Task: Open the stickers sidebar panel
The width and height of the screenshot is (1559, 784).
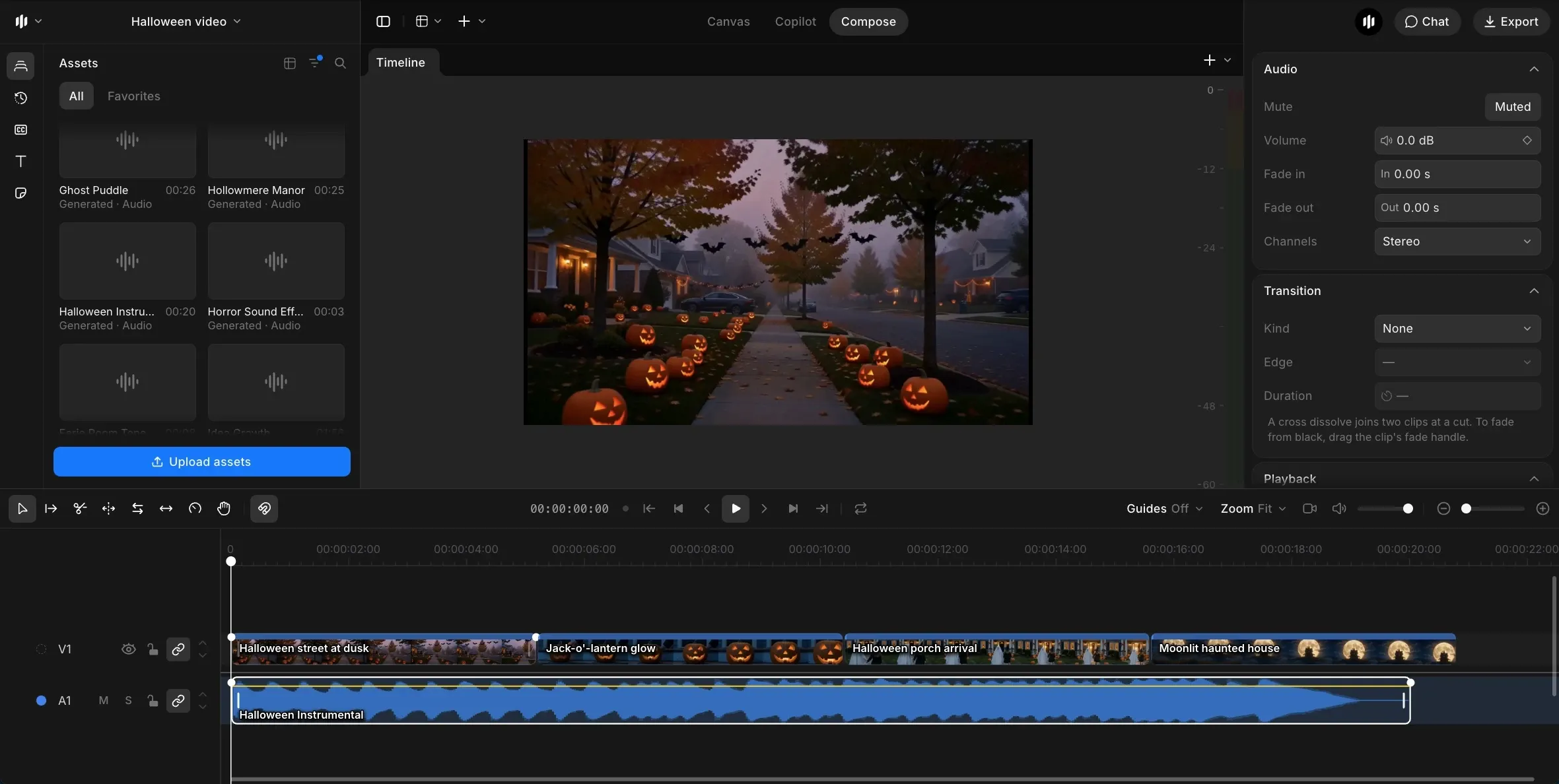Action: coord(21,193)
